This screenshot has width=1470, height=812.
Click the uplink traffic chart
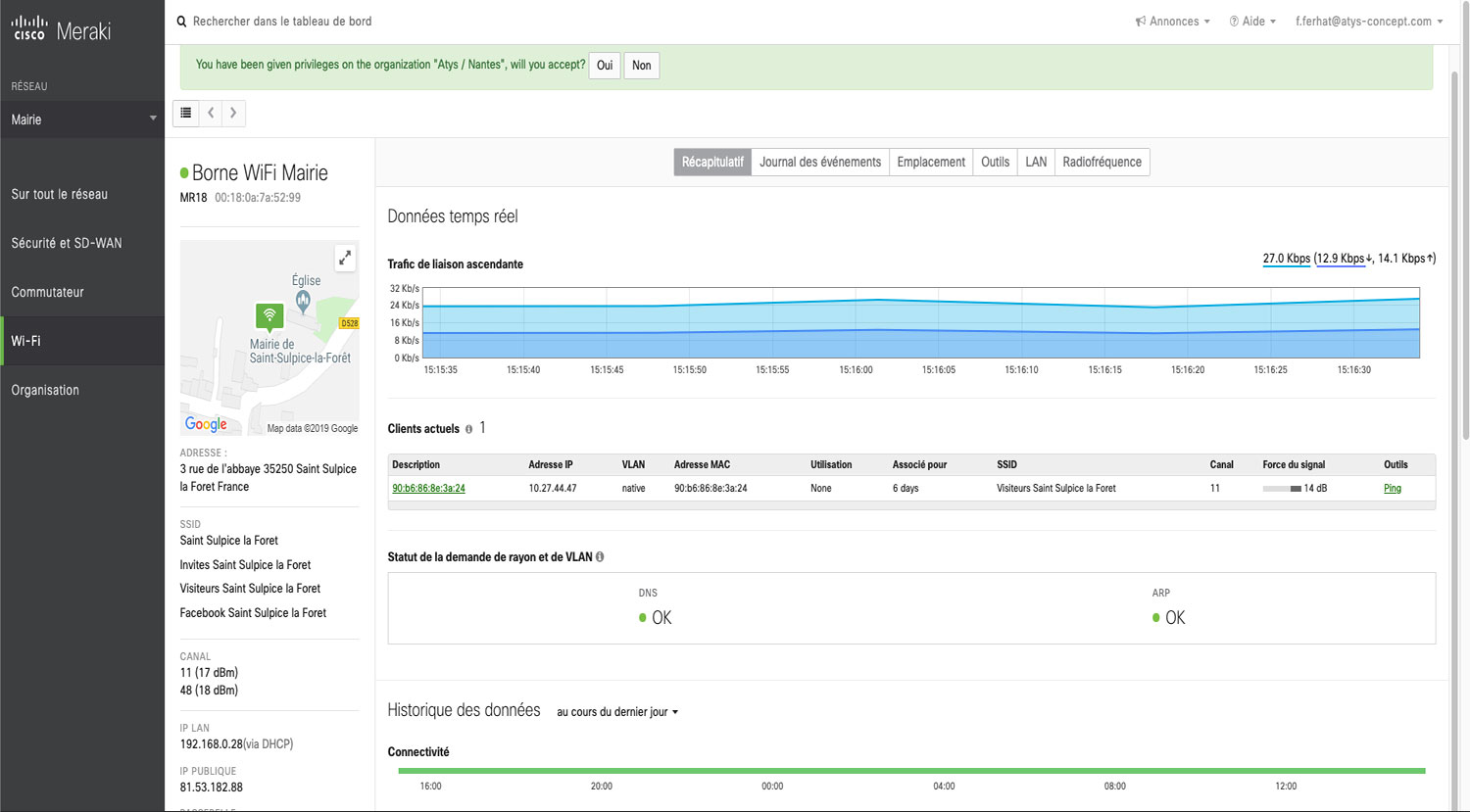pyautogui.click(x=921, y=323)
